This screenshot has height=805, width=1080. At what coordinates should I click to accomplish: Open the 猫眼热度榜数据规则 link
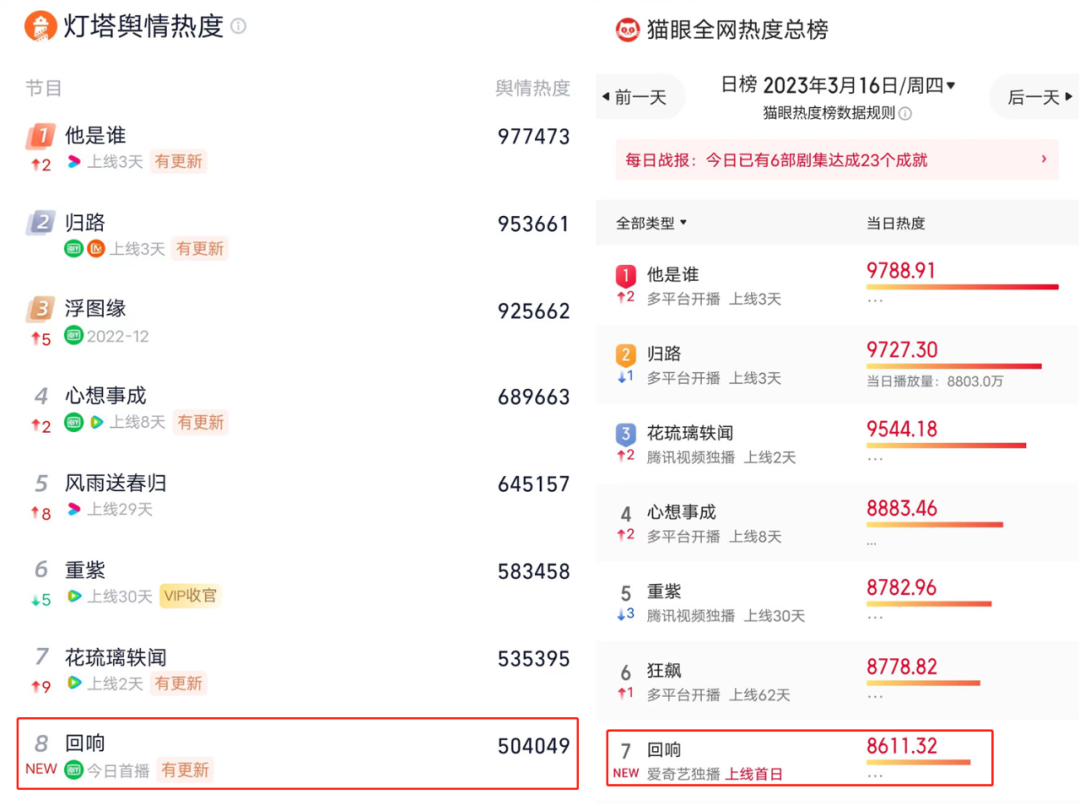[829, 114]
